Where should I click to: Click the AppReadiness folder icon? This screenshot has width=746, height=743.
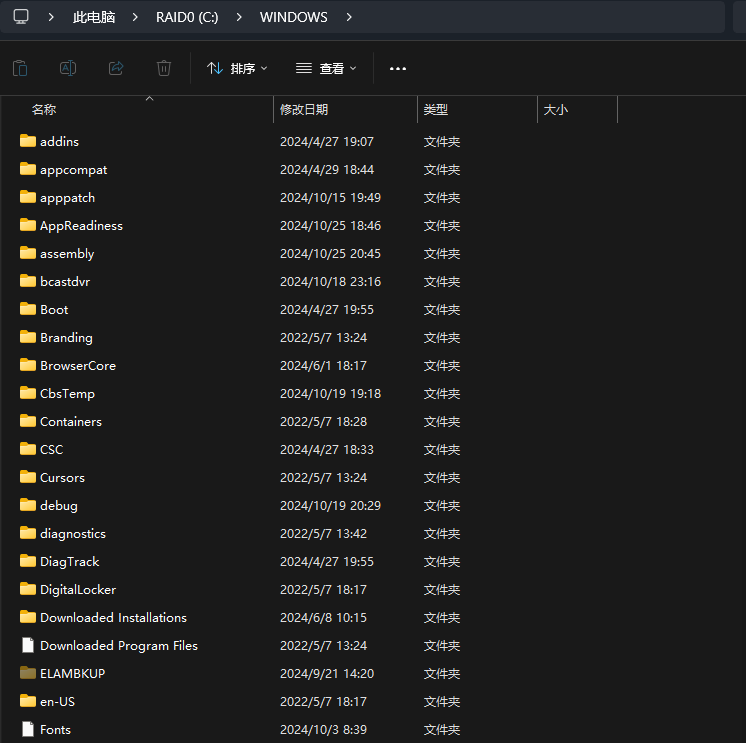[28, 225]
